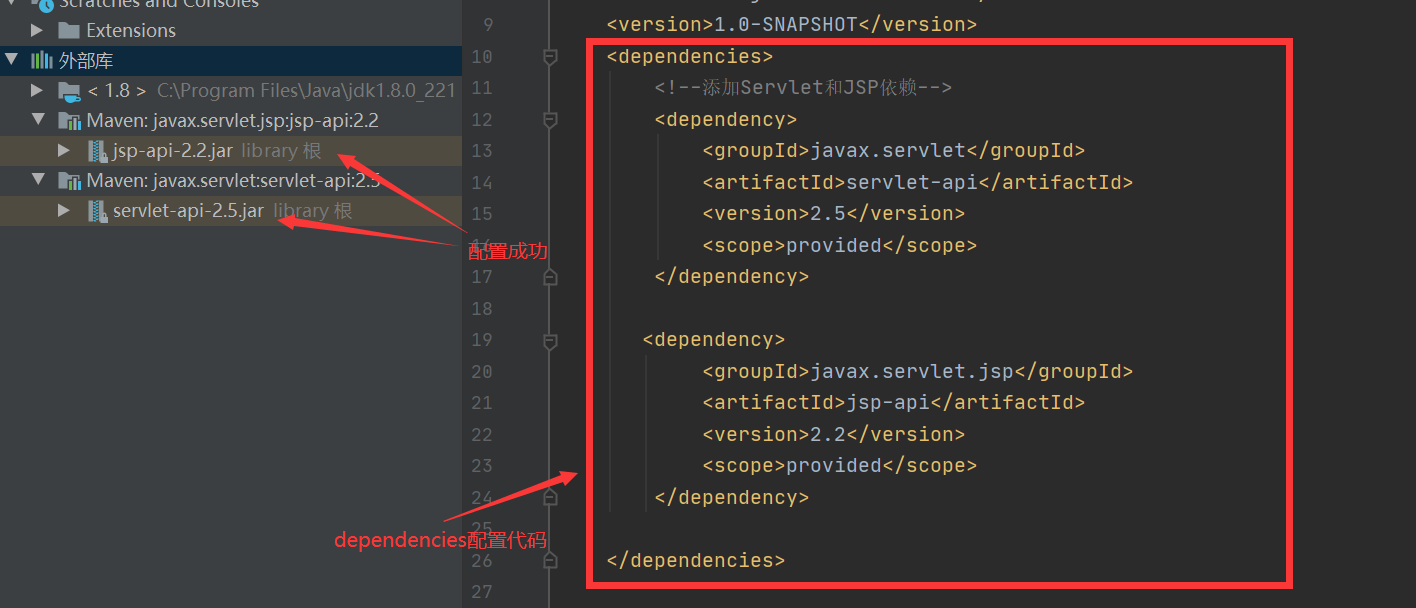Click line number 15 in the gutter
Screen dimensions: 1416x608
[481, 213]
